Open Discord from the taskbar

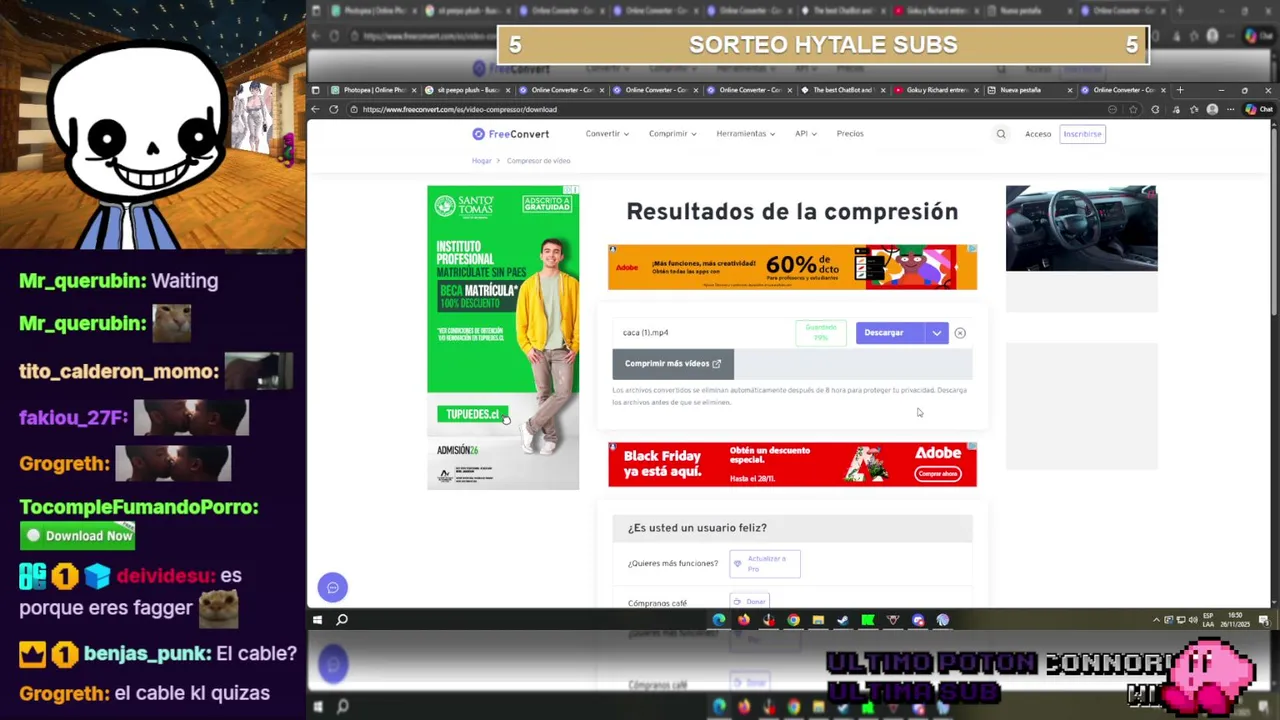(918, 620)
